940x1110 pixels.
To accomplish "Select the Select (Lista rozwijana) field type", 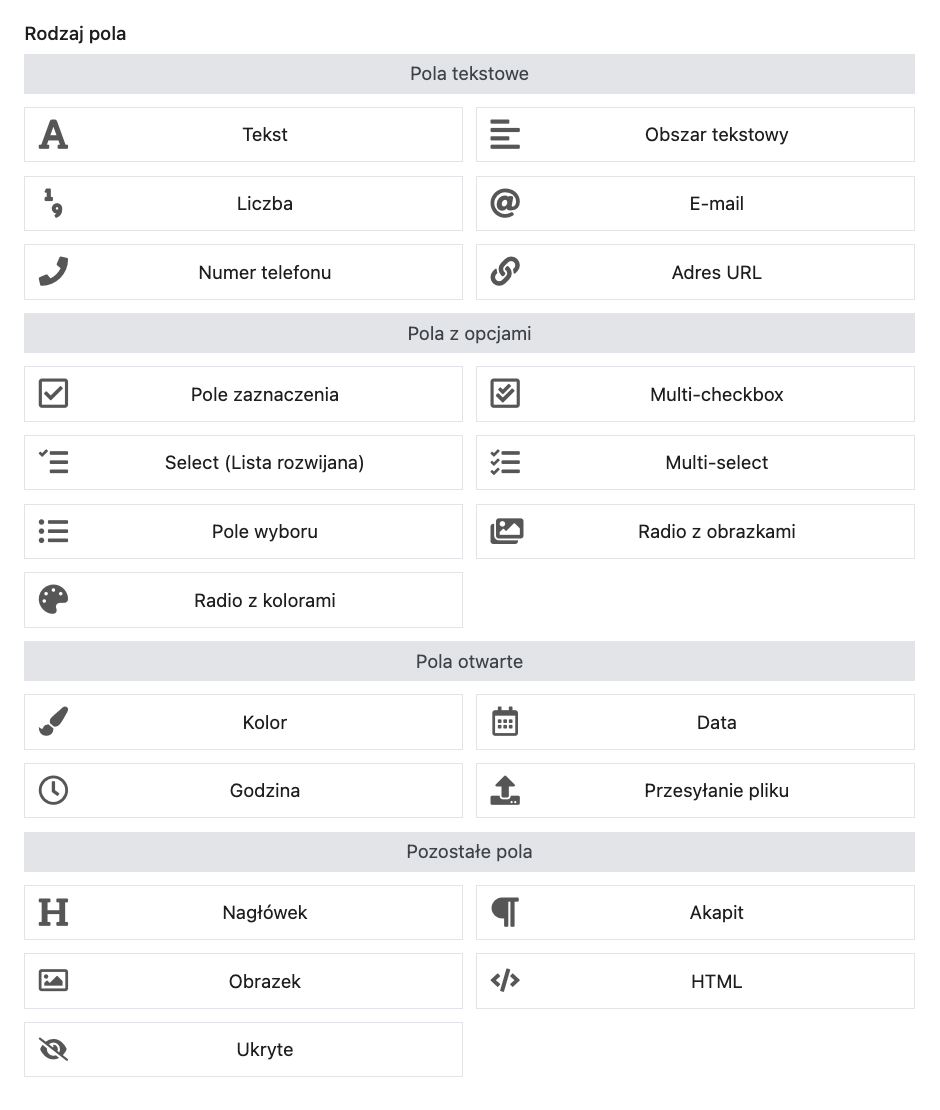I will point(264,462).
